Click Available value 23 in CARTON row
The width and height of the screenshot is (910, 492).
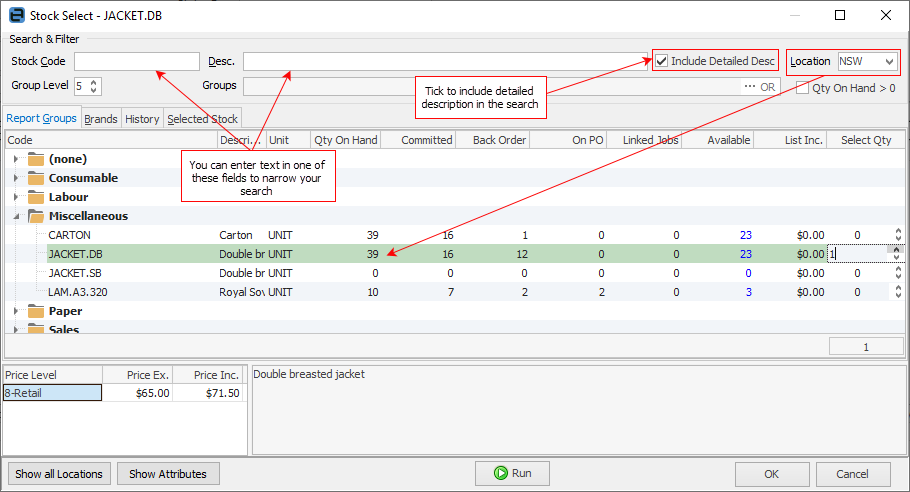pyautogui.click(x=746, y=235)
